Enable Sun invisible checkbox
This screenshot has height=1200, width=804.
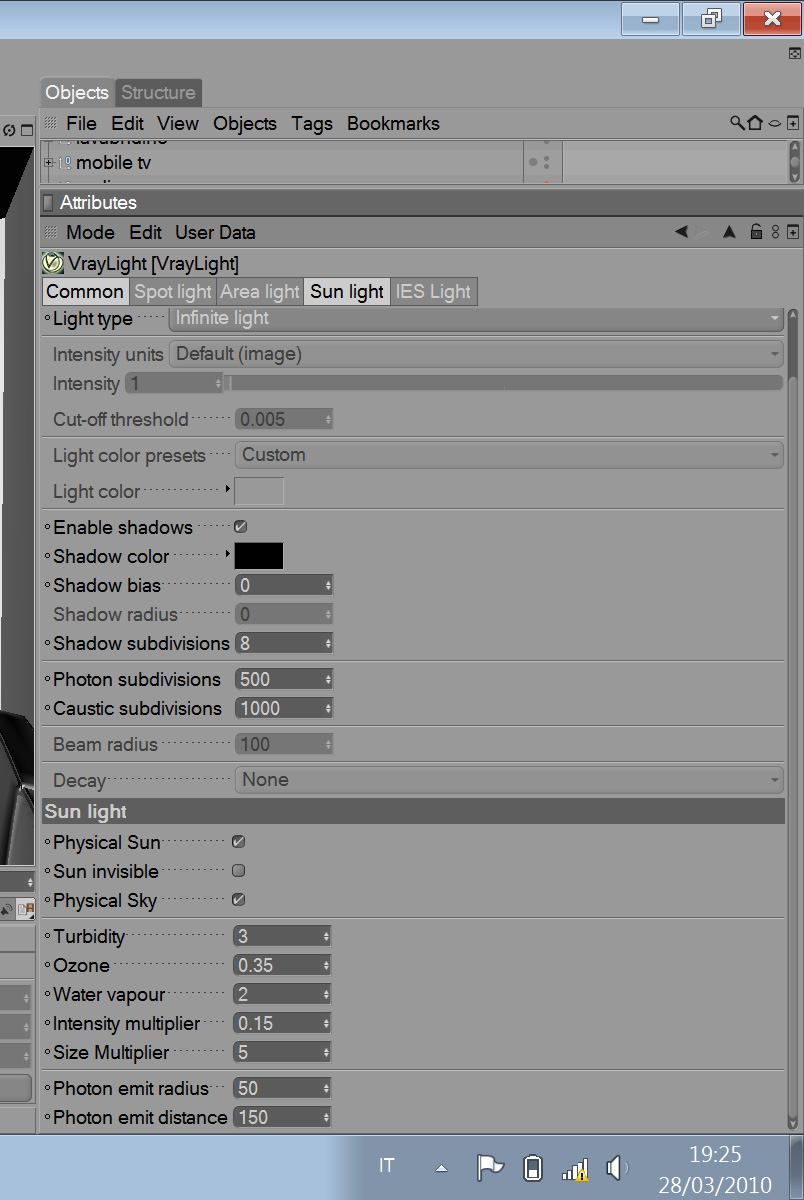(238, 870)
